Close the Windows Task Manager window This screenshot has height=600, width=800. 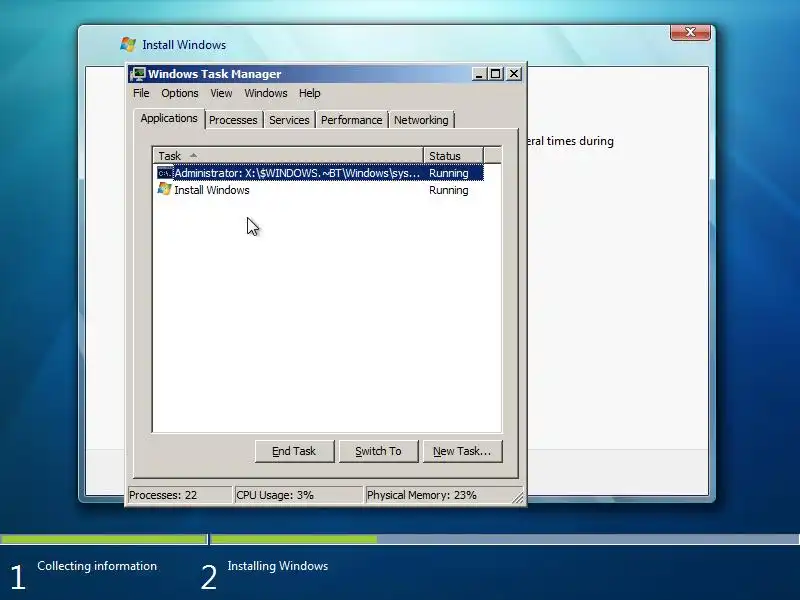514,74
